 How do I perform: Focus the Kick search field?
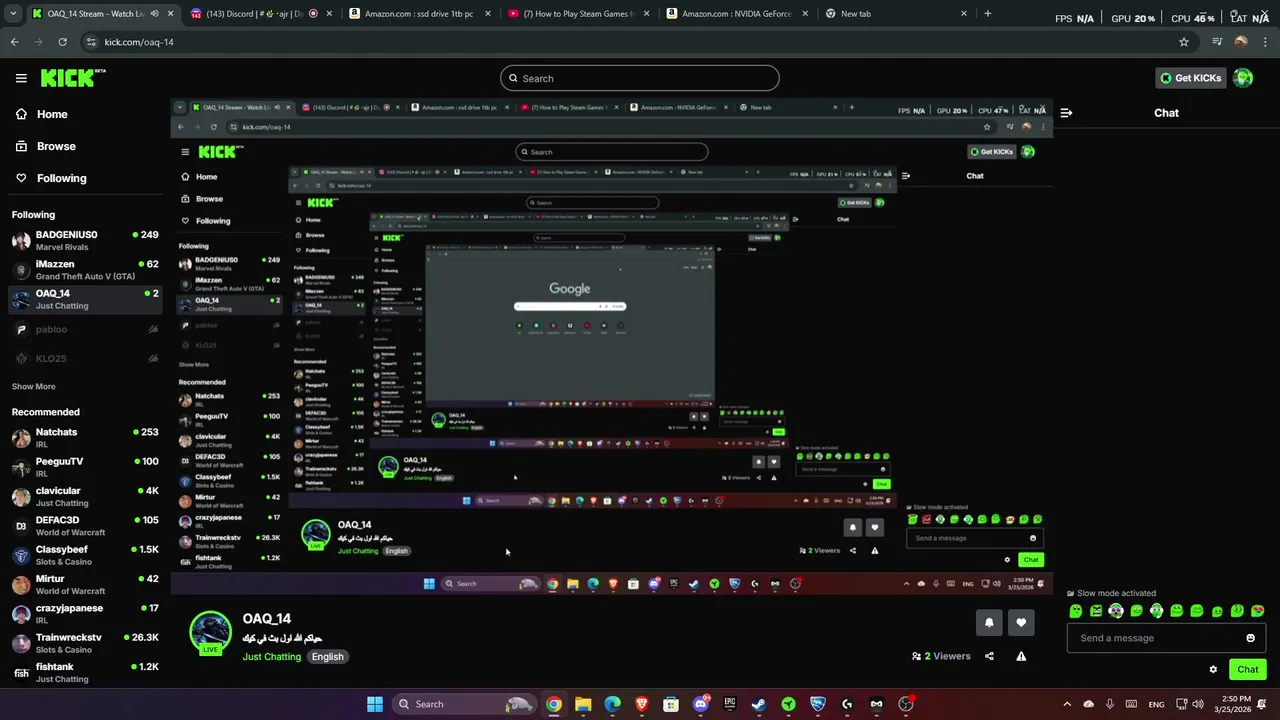(x=640, y=78)
